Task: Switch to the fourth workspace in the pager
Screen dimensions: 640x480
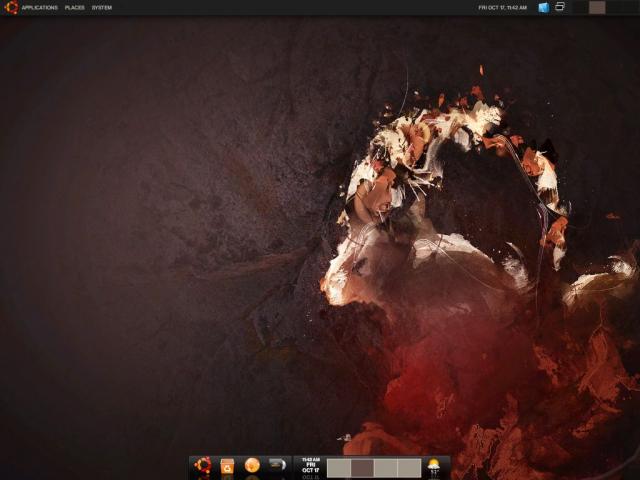Action: click(409, 468)
